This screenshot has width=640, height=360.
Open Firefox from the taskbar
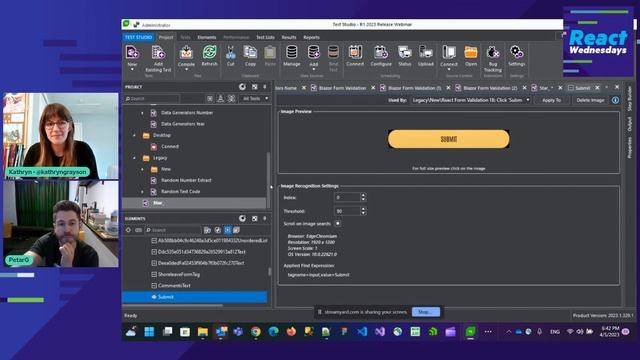point(291,331)
